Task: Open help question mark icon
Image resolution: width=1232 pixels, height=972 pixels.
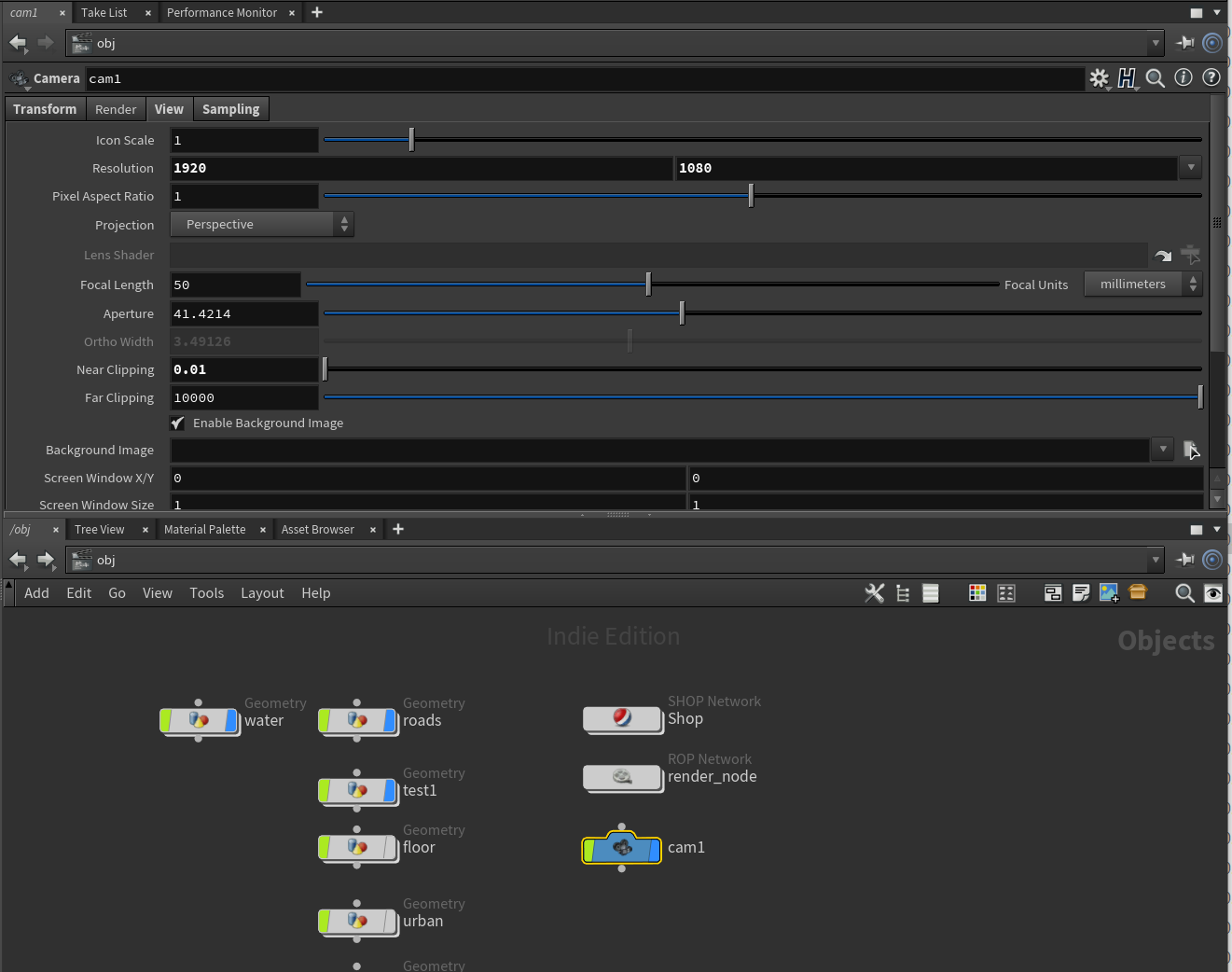Action: pos(1211,77)
